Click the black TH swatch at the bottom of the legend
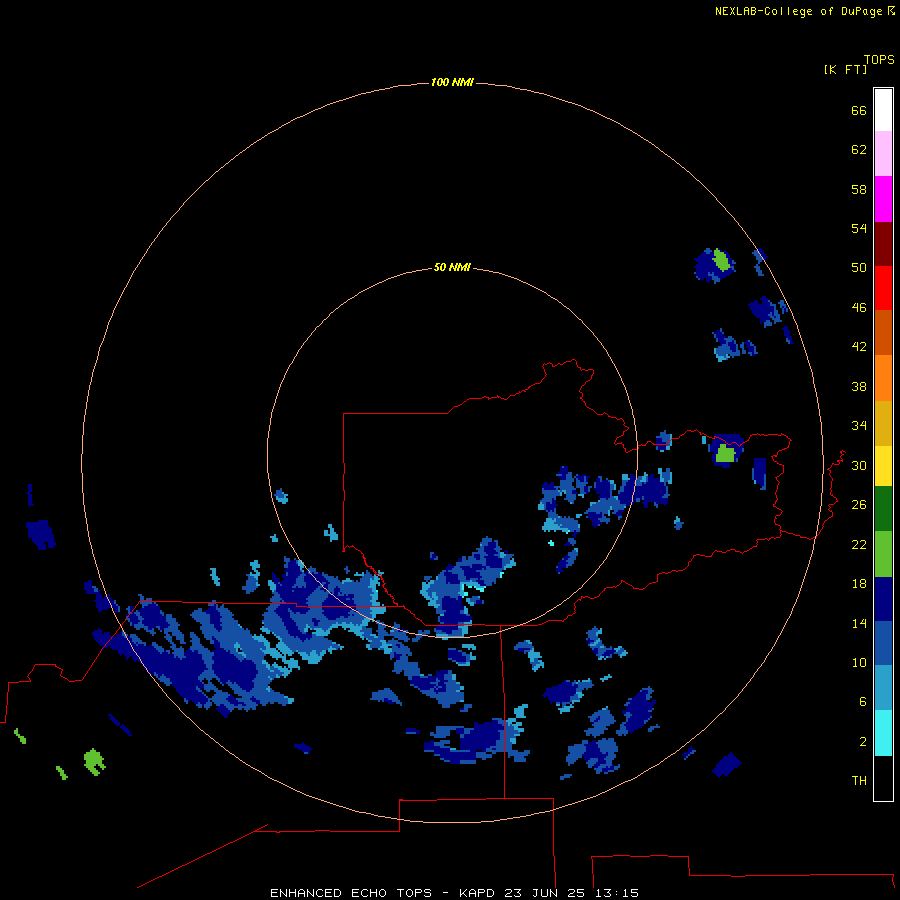900x900 pixels. pyautogui.click(x=883, y=778)
